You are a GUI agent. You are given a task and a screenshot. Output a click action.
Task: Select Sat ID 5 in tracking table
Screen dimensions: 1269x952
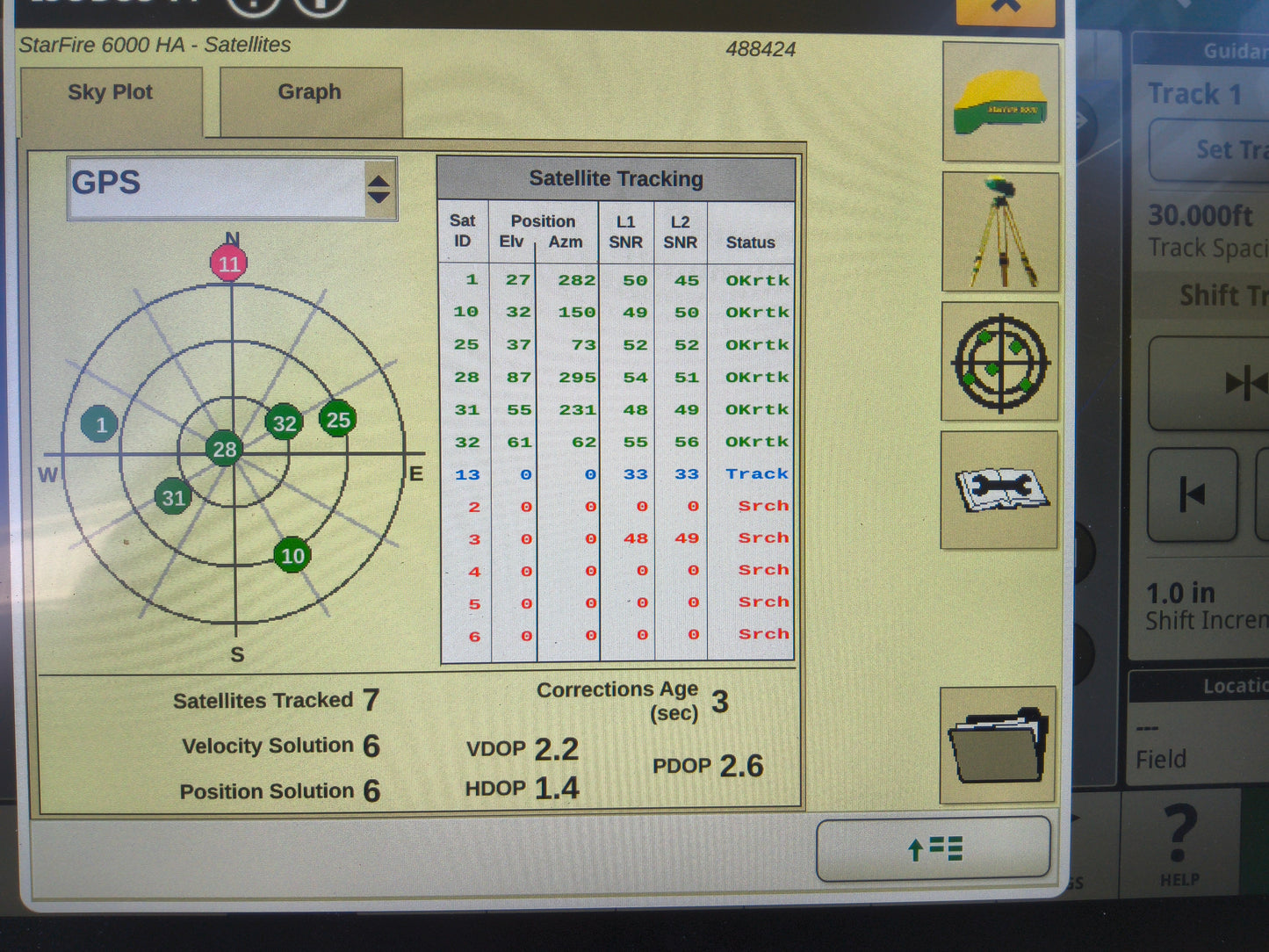(x=474, y=604)
